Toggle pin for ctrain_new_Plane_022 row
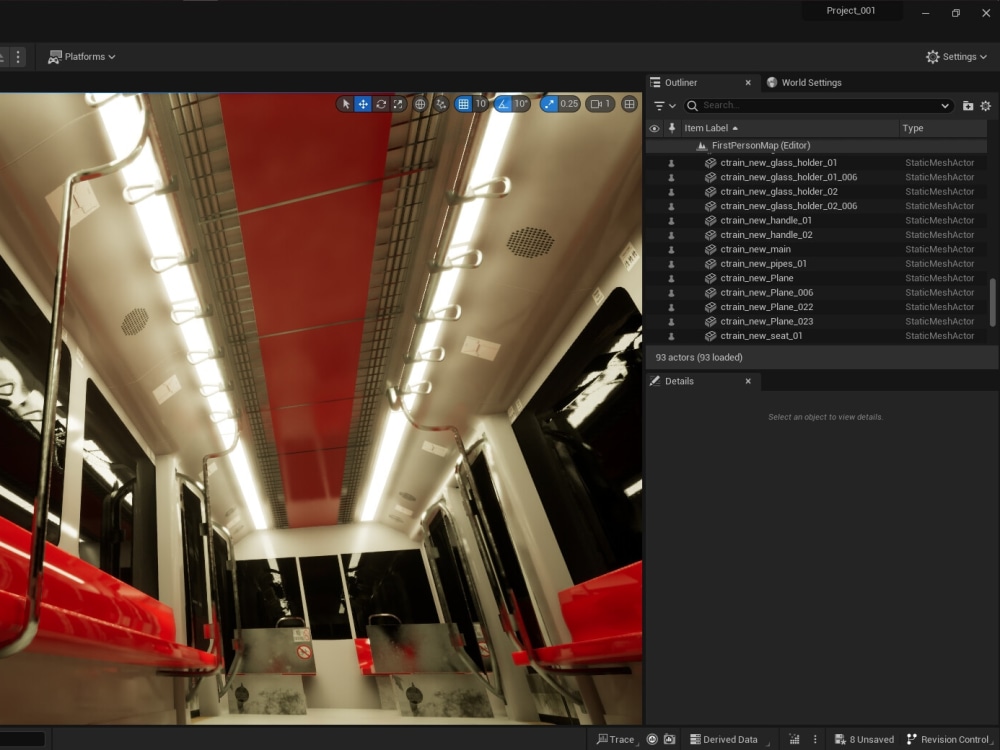Viewport: 1000px width, 750px height. click(x=671, y=307)
